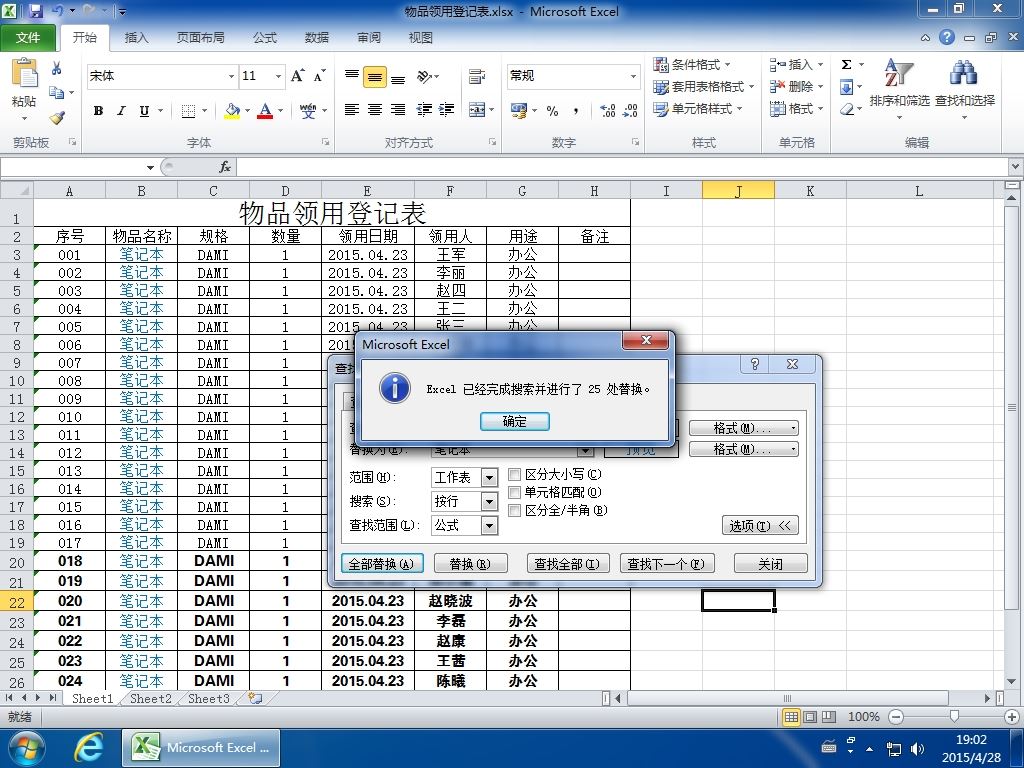Adjust the zoom slider handle
This screenshot has height=768, width=1024.
954,717
